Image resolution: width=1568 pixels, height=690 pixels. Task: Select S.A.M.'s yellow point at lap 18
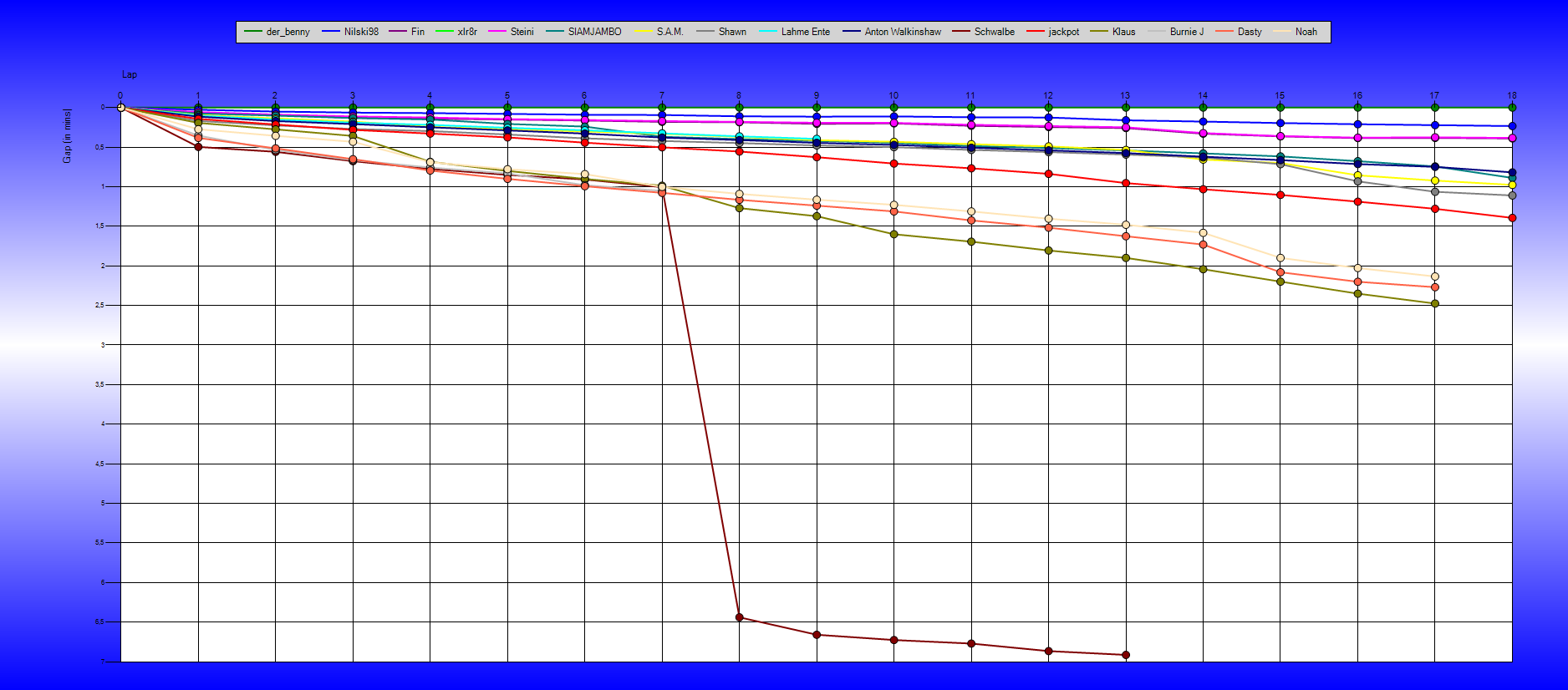pos(1512,185)
